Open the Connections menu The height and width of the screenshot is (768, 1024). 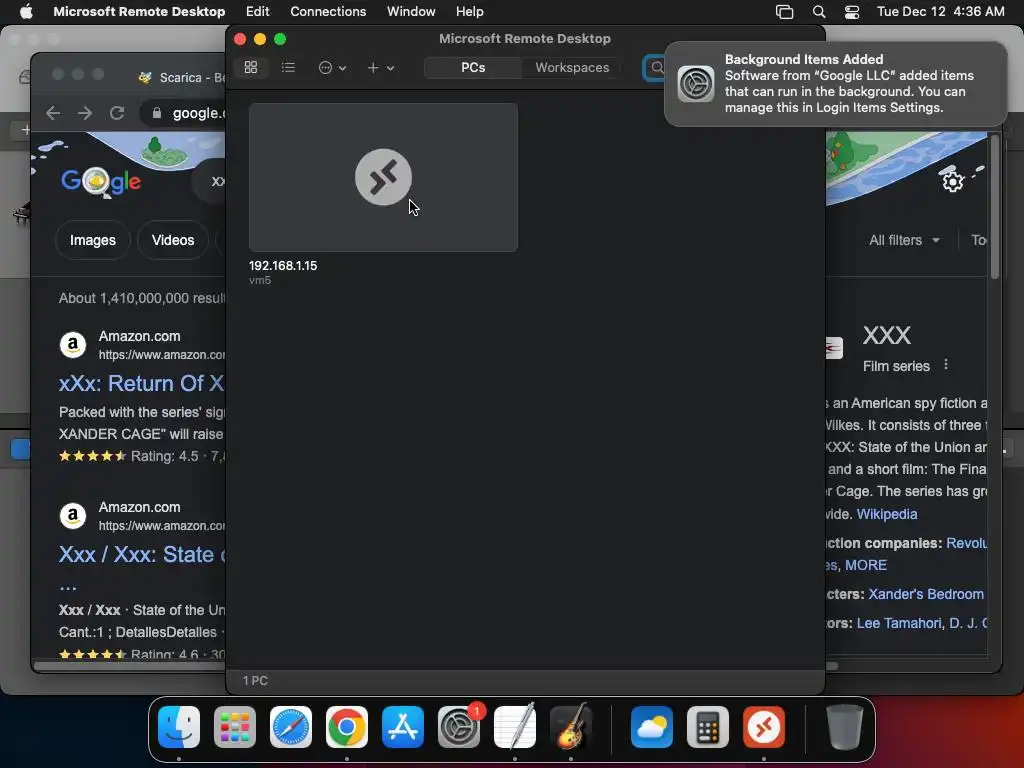pos(328,11)
